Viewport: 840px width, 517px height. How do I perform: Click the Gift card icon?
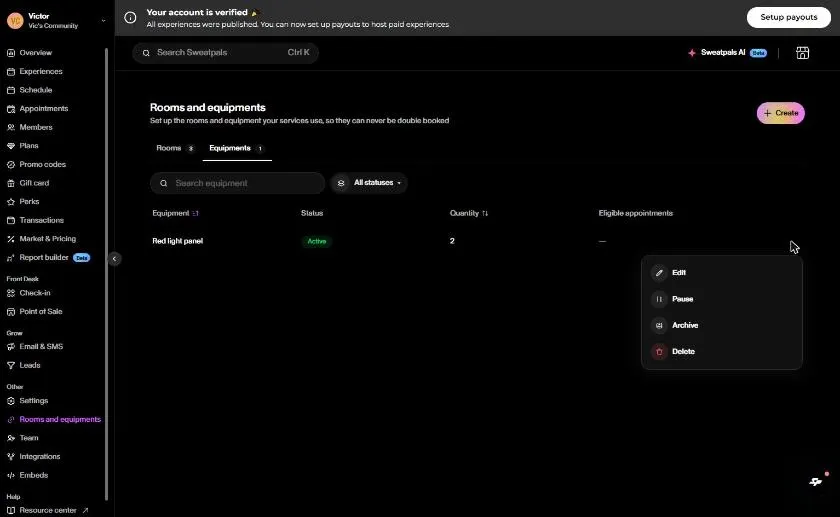click(11, 183)
